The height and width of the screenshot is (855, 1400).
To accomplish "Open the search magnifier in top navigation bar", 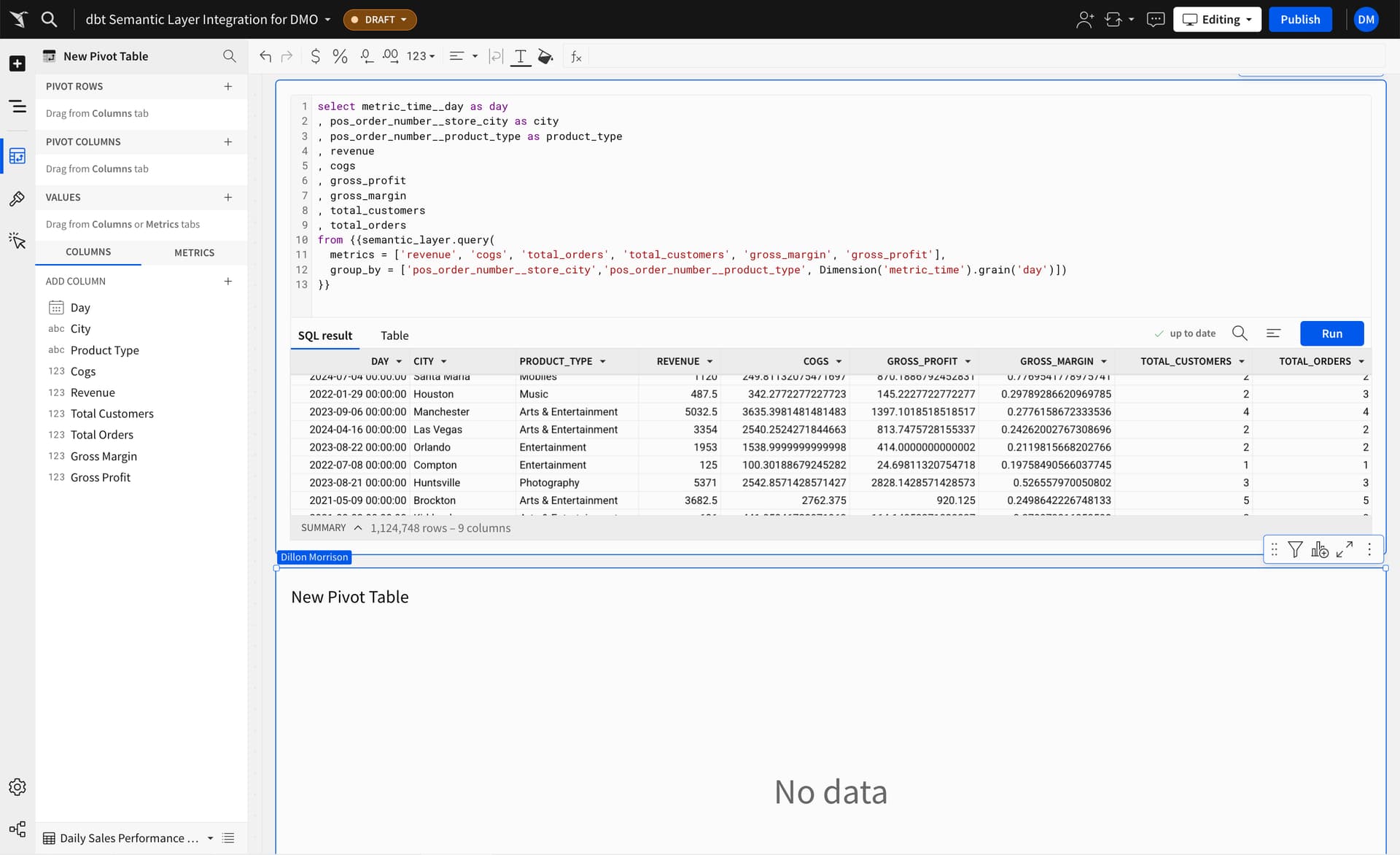I will tap(49, 20).
